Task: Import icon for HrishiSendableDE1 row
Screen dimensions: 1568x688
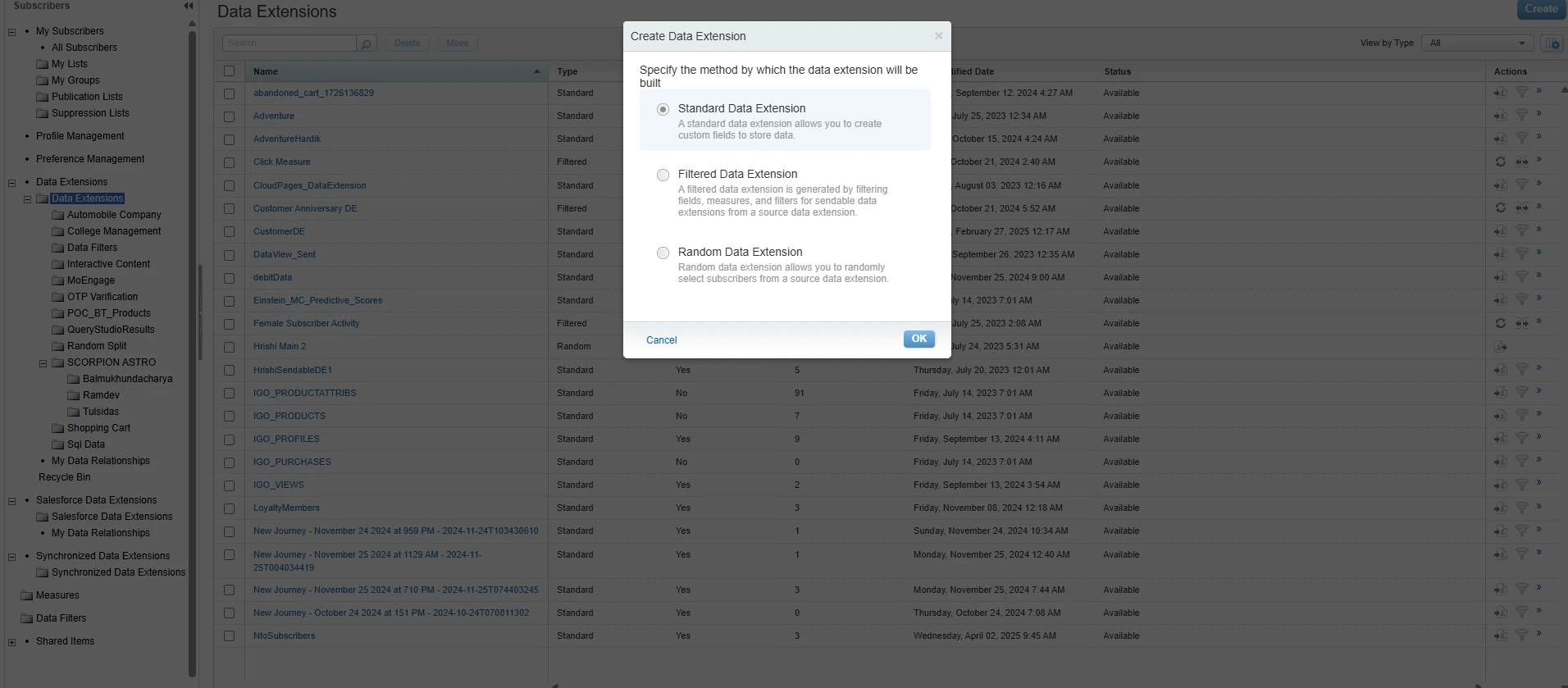Action: 1500,370
